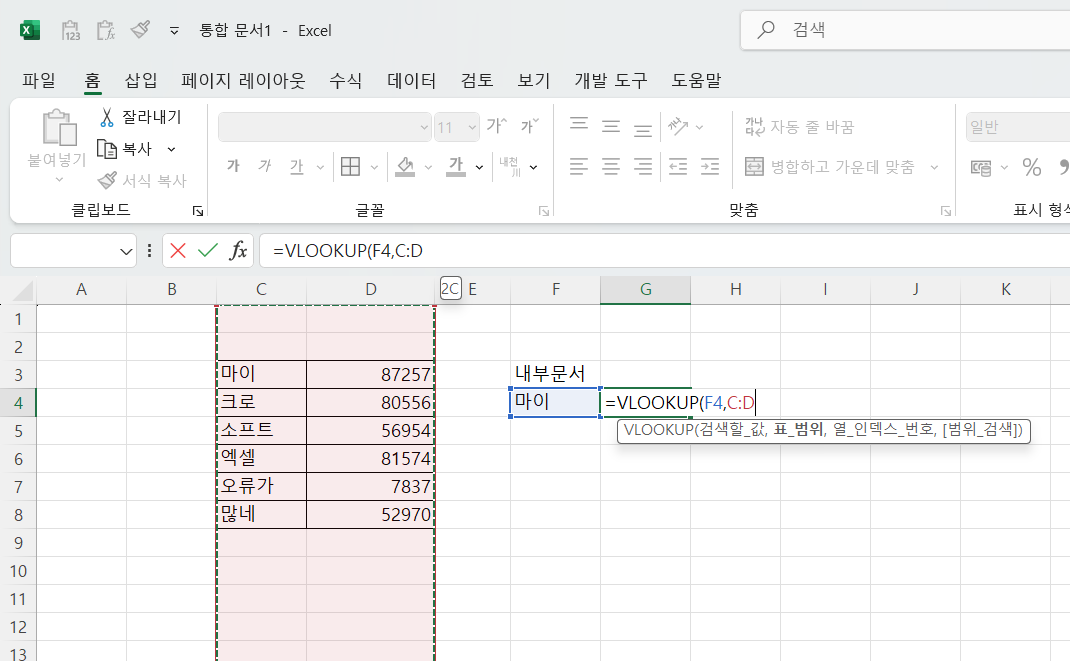Click the insert function fx icon

[x=238, y=251]
